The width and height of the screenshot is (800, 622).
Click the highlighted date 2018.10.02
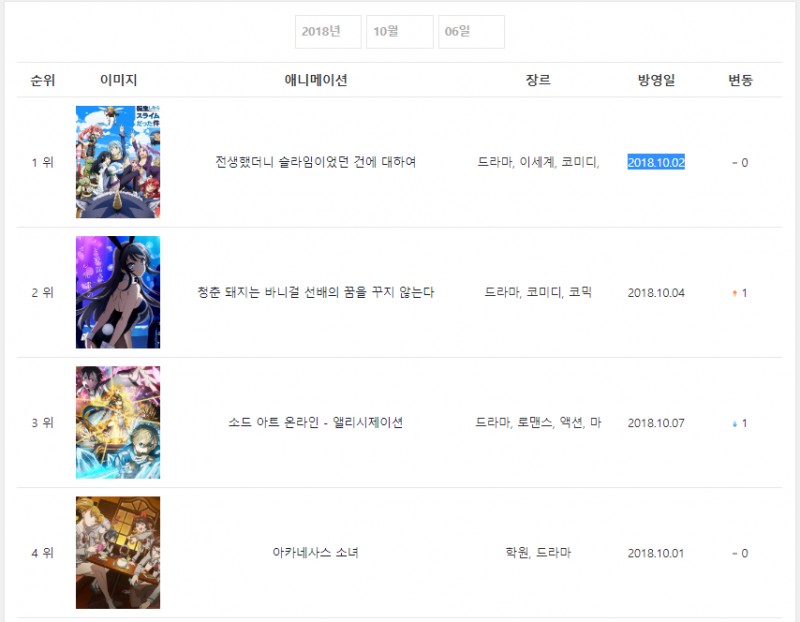(x=656, y=162)
